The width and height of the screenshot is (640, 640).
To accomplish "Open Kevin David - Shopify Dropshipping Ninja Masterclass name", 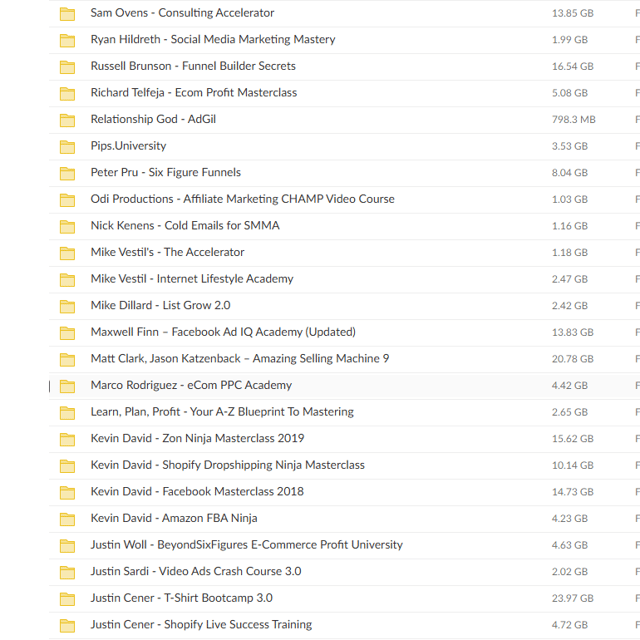I will (227, 465).
